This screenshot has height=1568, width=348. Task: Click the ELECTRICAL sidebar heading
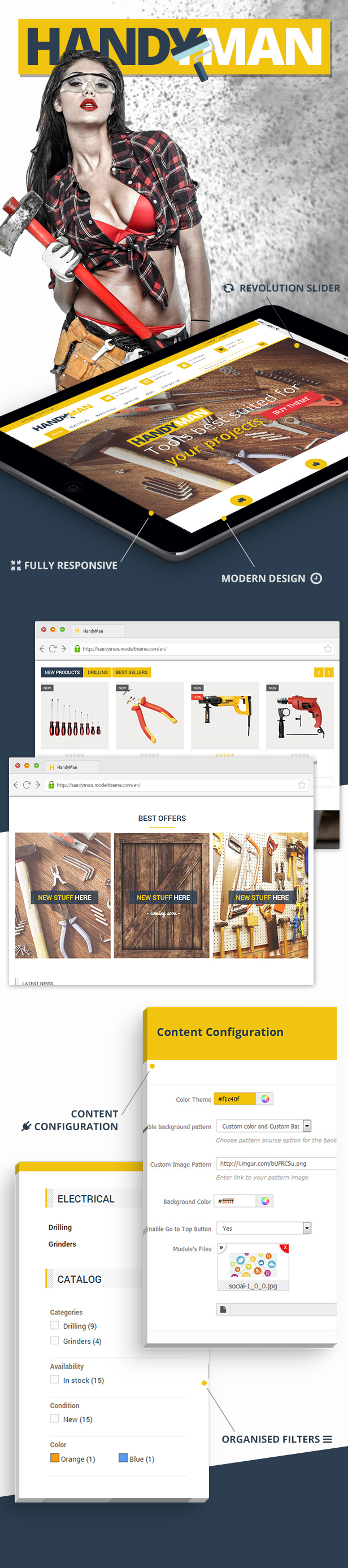[x=86, y=1198]
